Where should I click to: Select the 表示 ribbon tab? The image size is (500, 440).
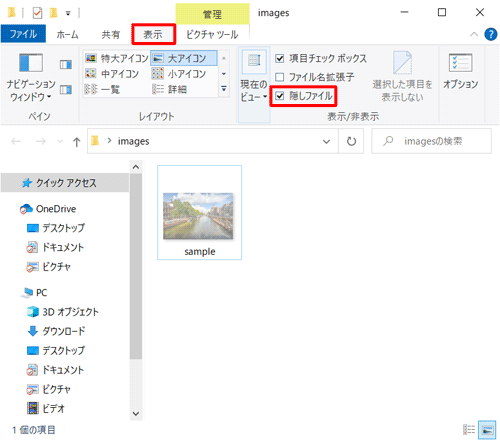[x=153, y=34]
